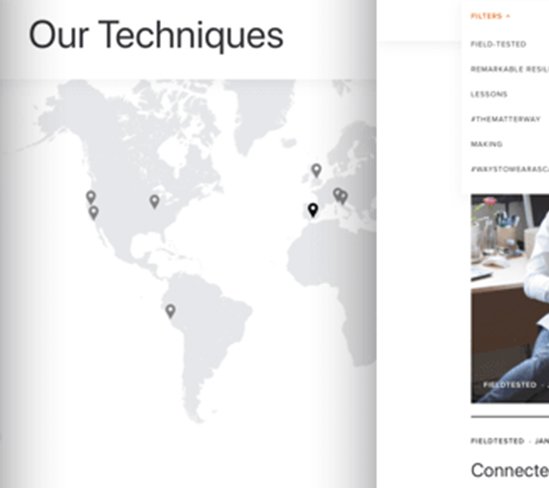Screen dimensions: 549x488
Task: Open the office desk article photo
Action: click(x=510, y=299)
